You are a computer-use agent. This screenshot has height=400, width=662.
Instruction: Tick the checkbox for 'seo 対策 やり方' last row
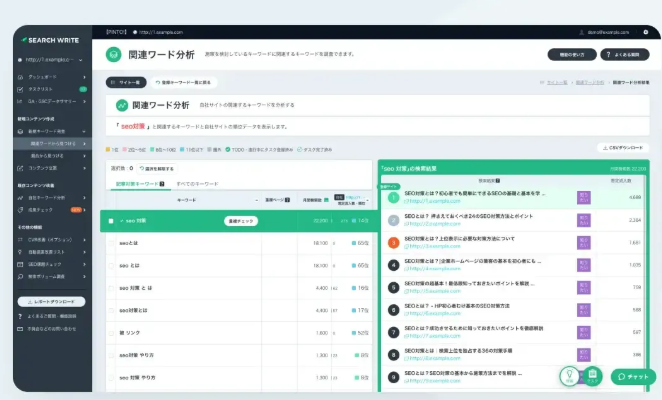[111, 378]
